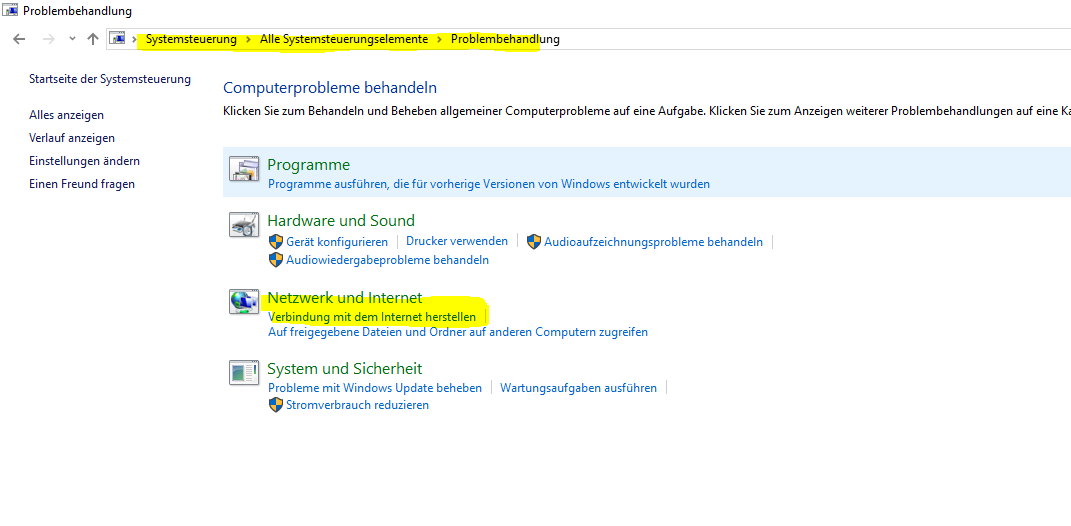Open Audiowiedergabeprobleme behandeln

387,260
